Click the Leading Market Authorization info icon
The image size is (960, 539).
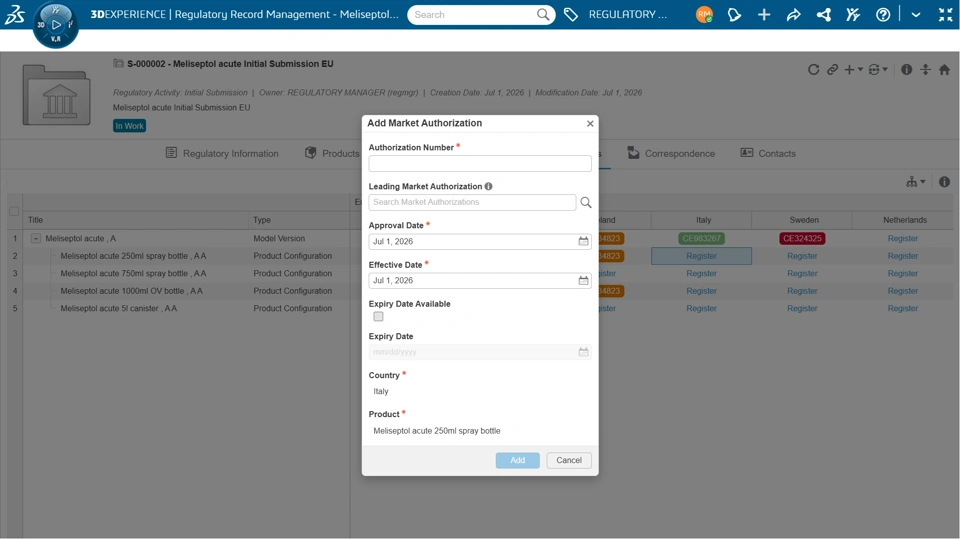click(489, 186)
